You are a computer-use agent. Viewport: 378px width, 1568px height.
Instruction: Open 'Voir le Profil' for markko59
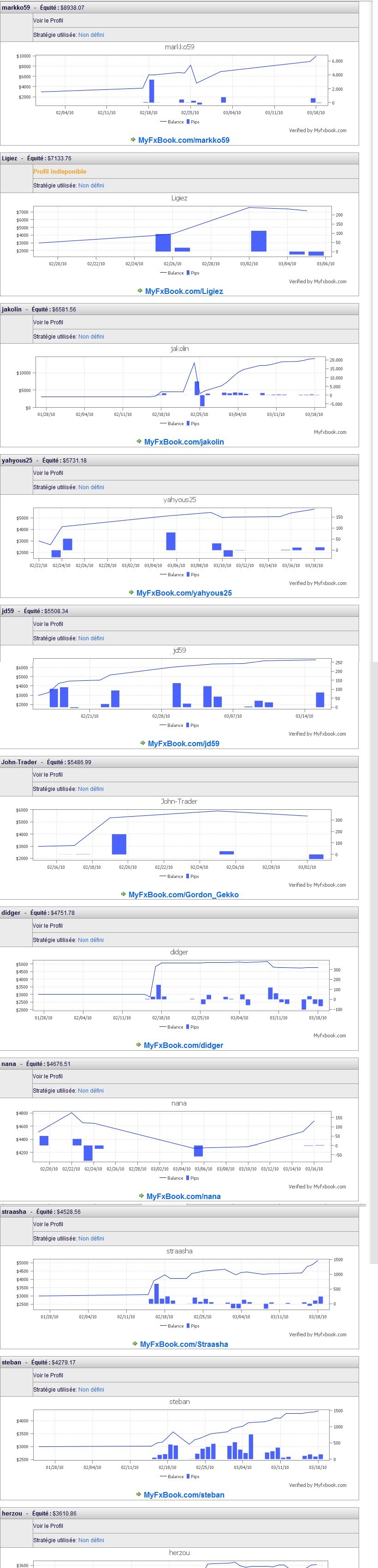click(48, 21)
